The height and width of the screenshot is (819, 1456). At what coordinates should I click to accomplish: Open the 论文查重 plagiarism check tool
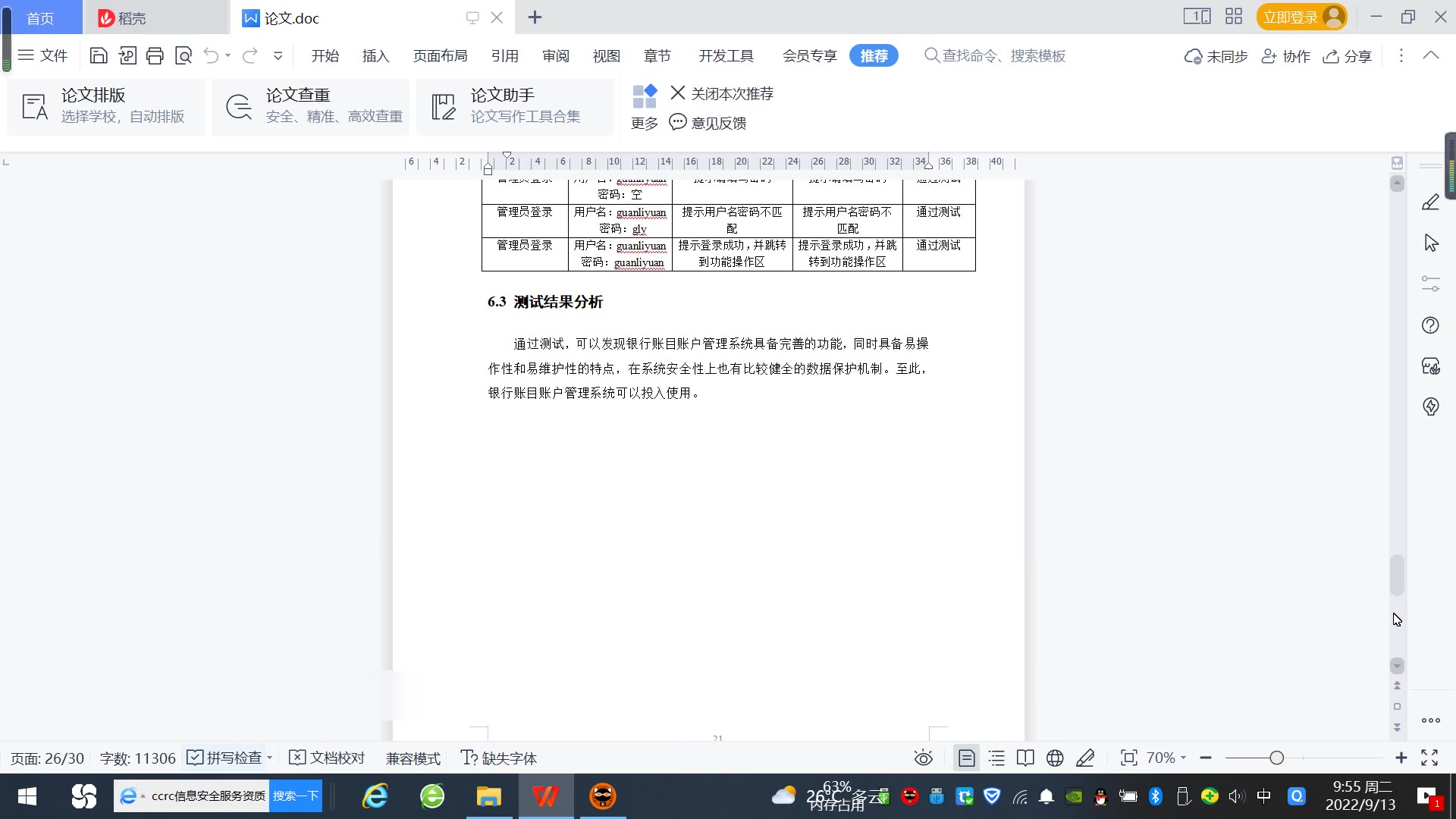(x=311, y=106)
